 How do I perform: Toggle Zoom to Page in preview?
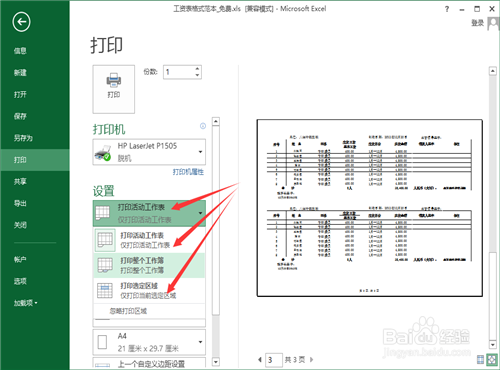click(492, 359)
